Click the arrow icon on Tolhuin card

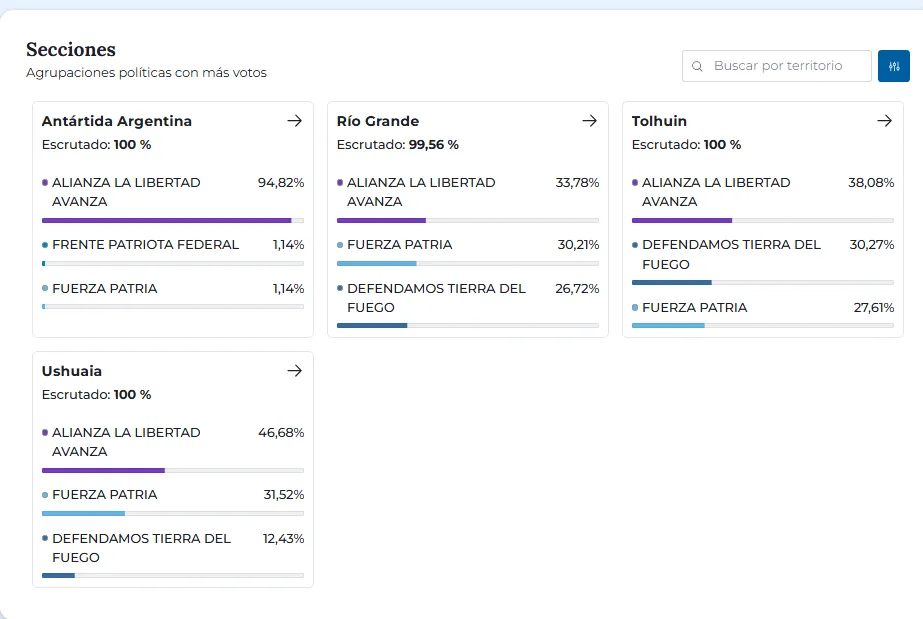point(884,121)
